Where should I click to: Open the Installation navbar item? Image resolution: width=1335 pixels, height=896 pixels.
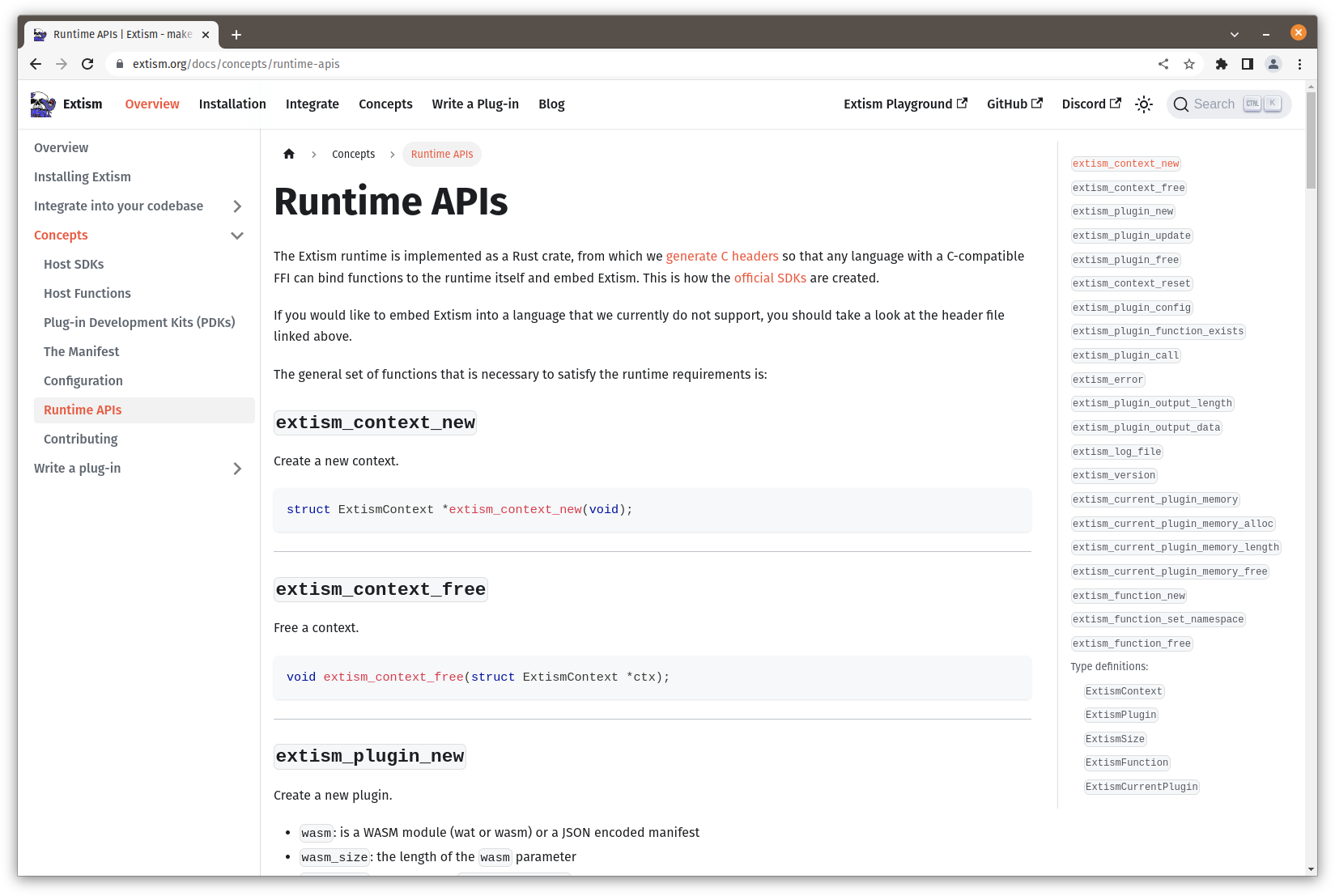point(232,104)
